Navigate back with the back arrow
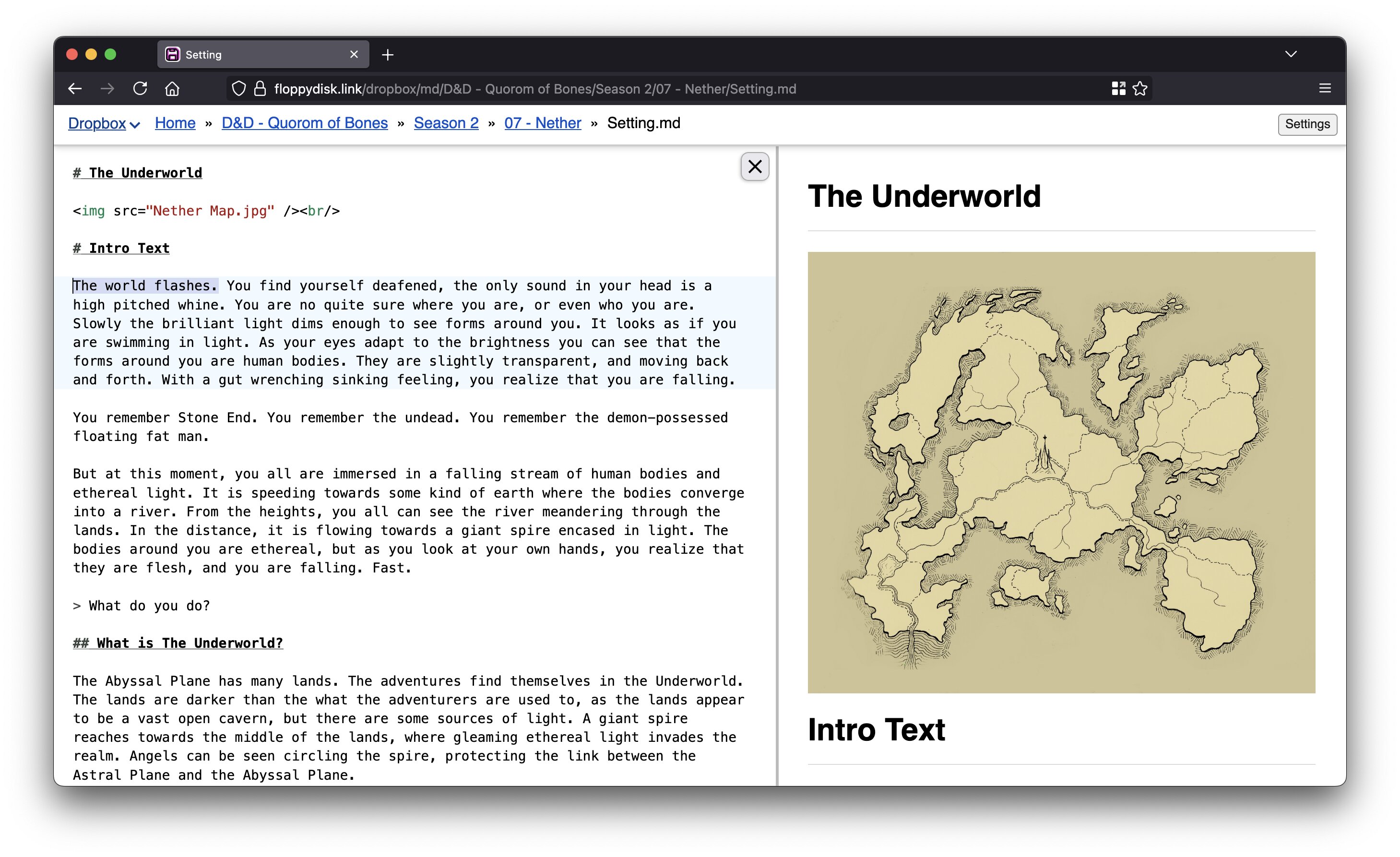The image size is (1400, 857). [74, 89]
